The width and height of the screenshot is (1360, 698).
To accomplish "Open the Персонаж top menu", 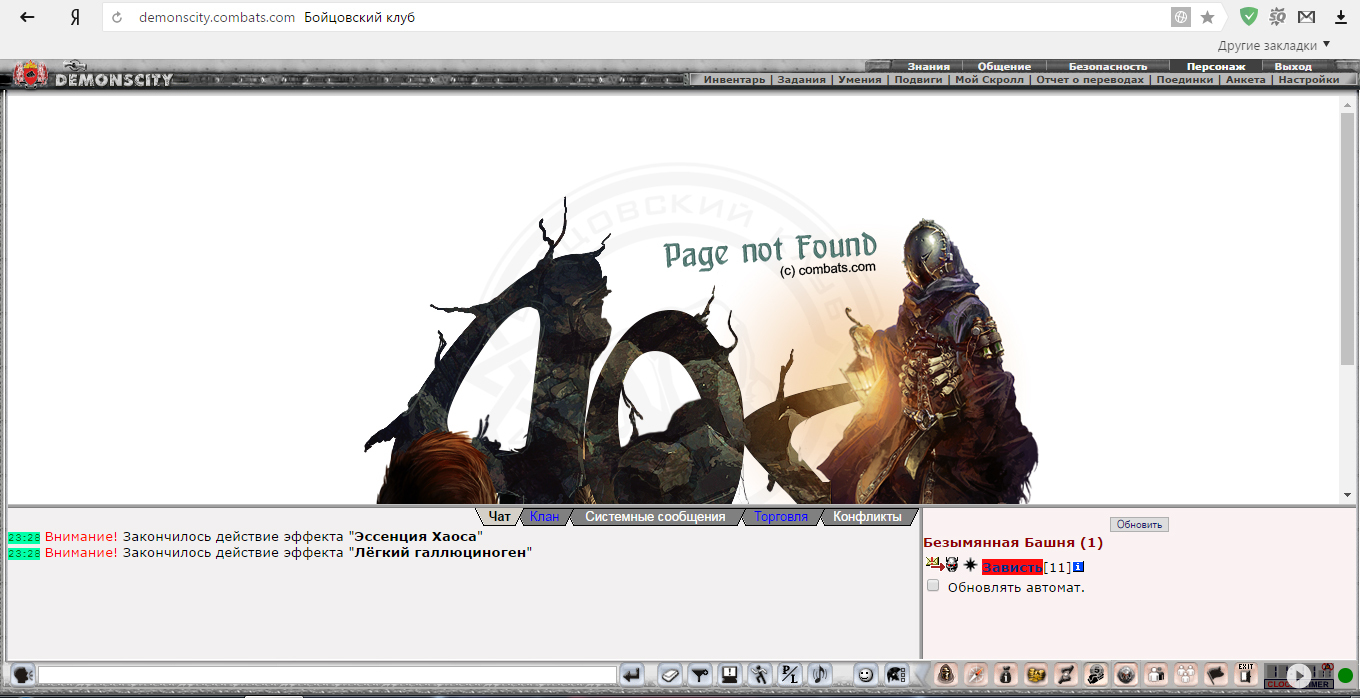I will pos(1216,66).
